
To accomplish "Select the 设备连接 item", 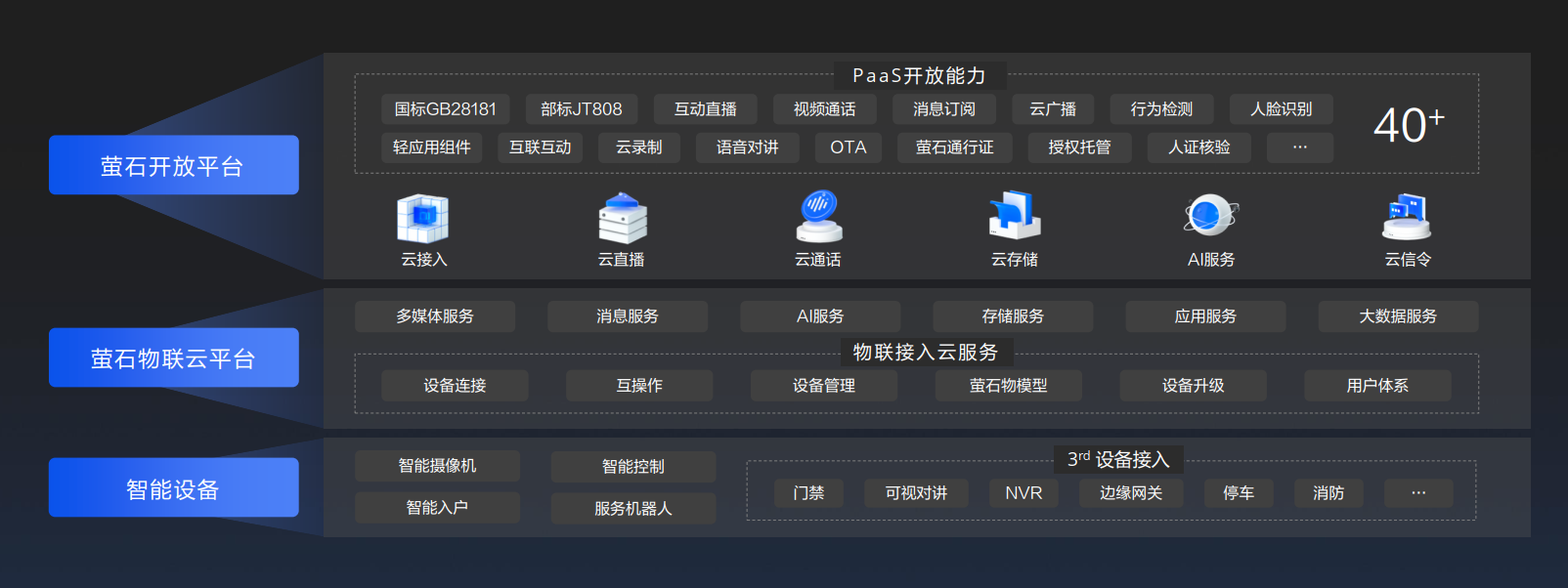I will (x=455, y=386).
